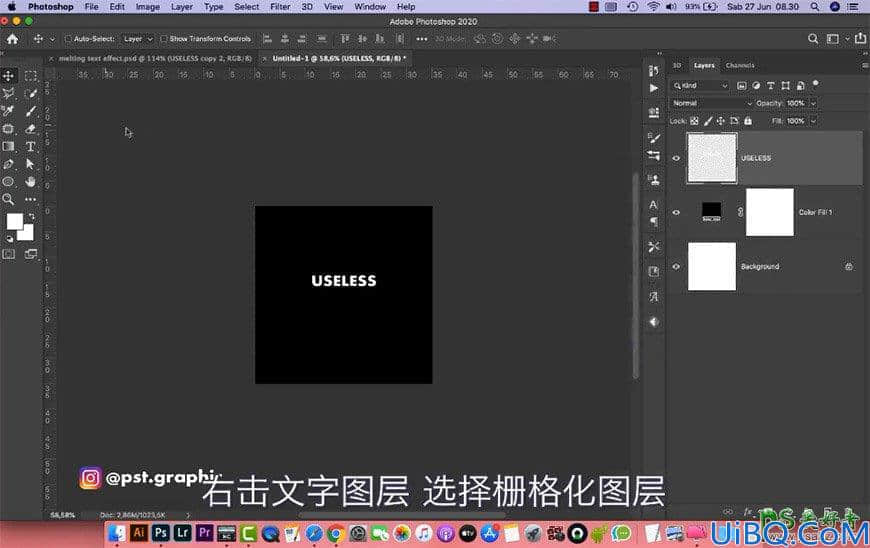Select the USELESS layer thumbnail
This screenshot has width=870, height=548.
(712, 158)
